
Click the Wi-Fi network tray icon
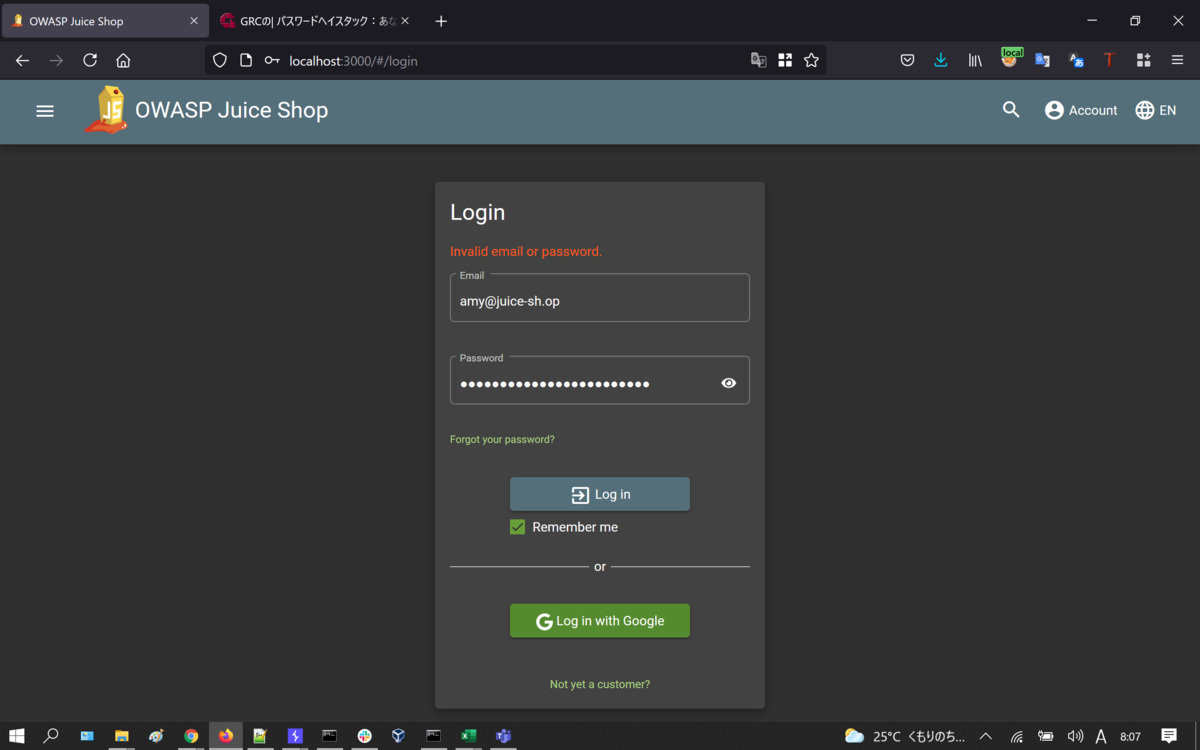click(1016, 736)
